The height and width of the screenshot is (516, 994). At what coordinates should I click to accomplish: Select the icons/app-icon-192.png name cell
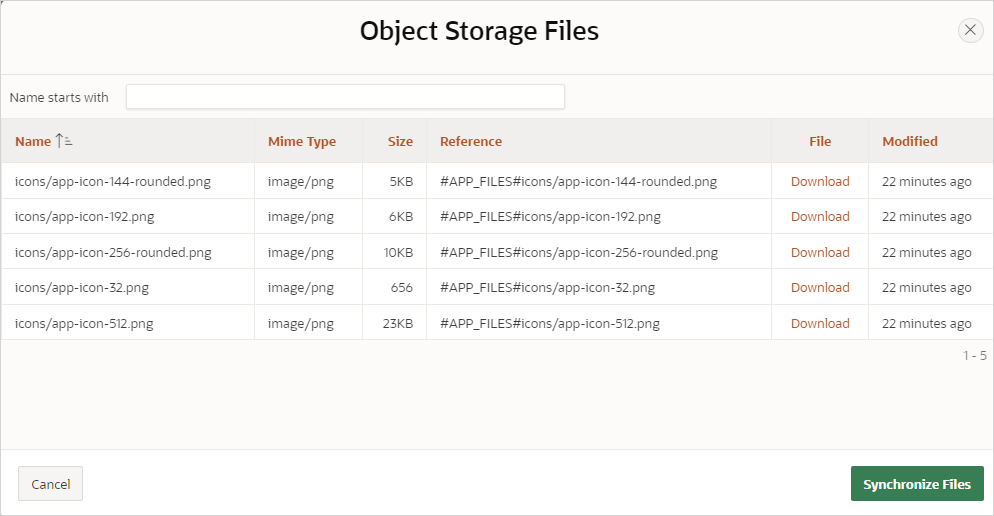tap(85, 216)
